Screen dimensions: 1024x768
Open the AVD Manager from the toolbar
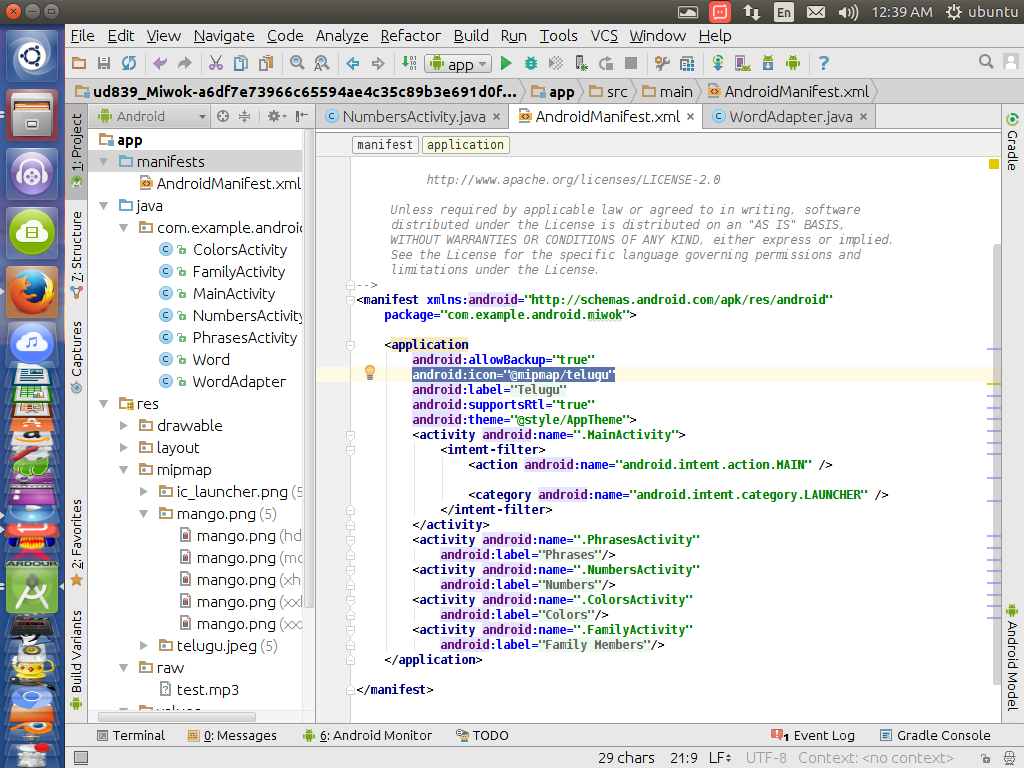(742, 63)
